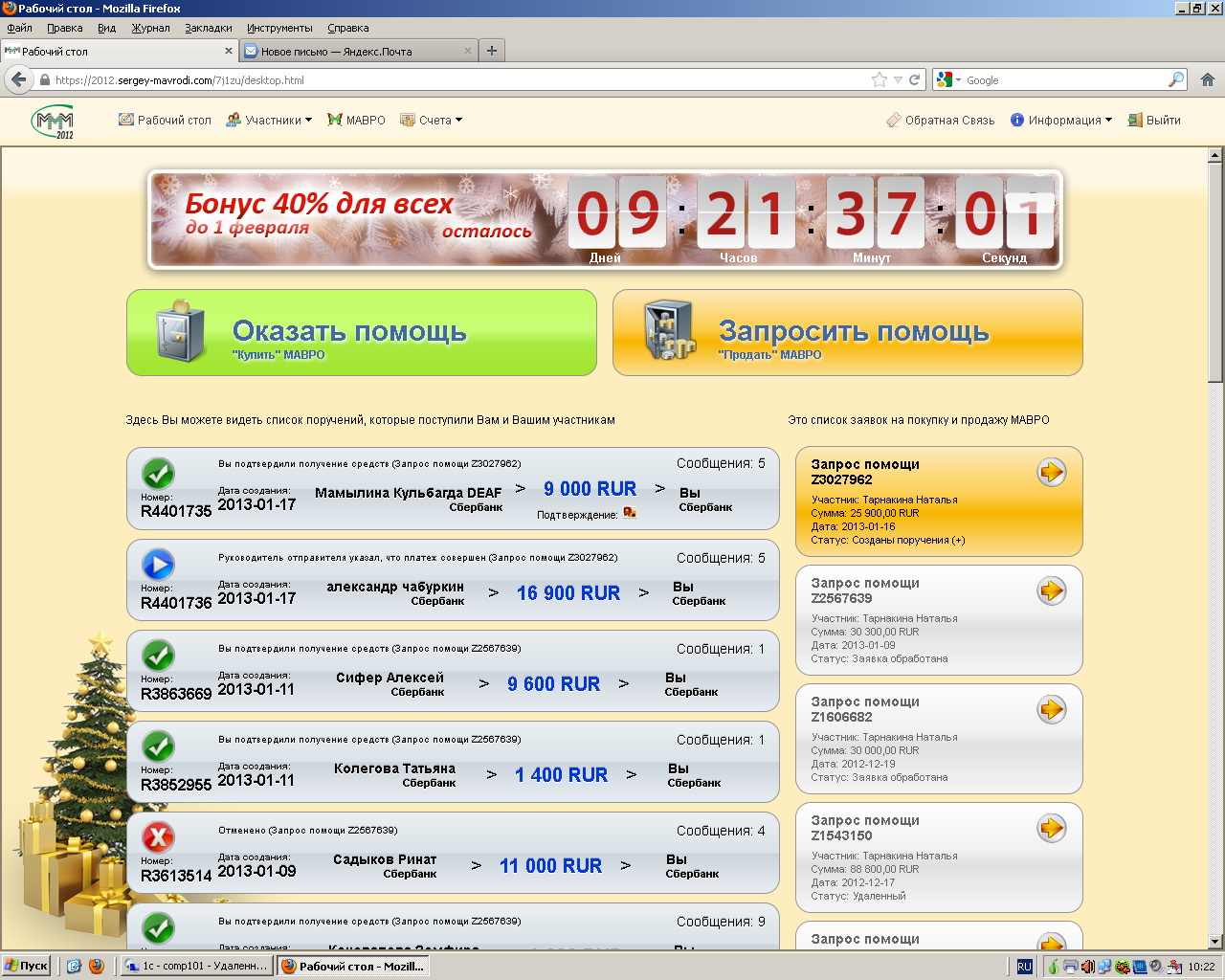Close the Рабочий стол browser tab
The image size is (1225, 980).
pyautogui.click(x=229, y=51)
